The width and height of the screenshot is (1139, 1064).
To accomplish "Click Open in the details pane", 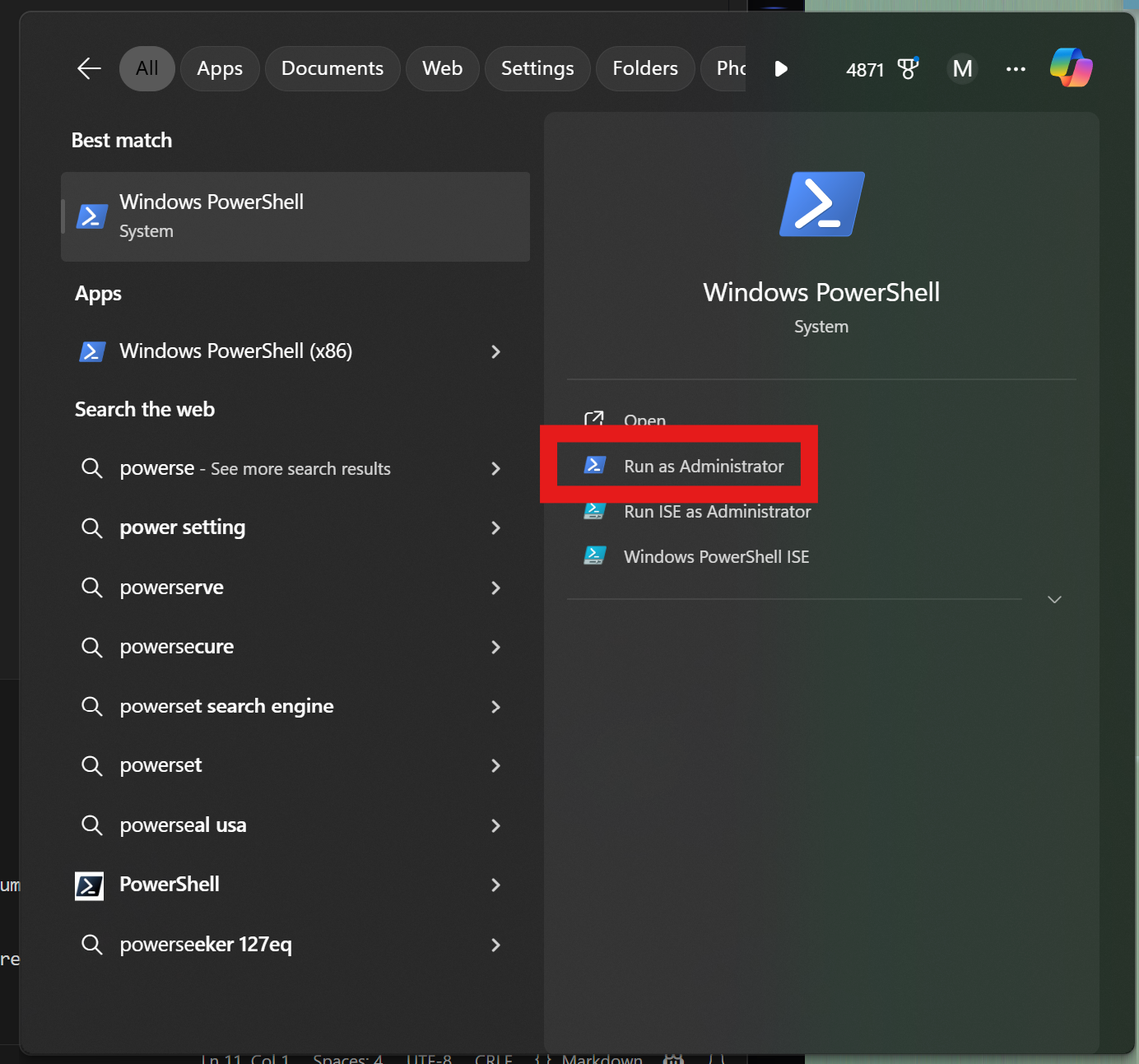I will coord(644,420).
